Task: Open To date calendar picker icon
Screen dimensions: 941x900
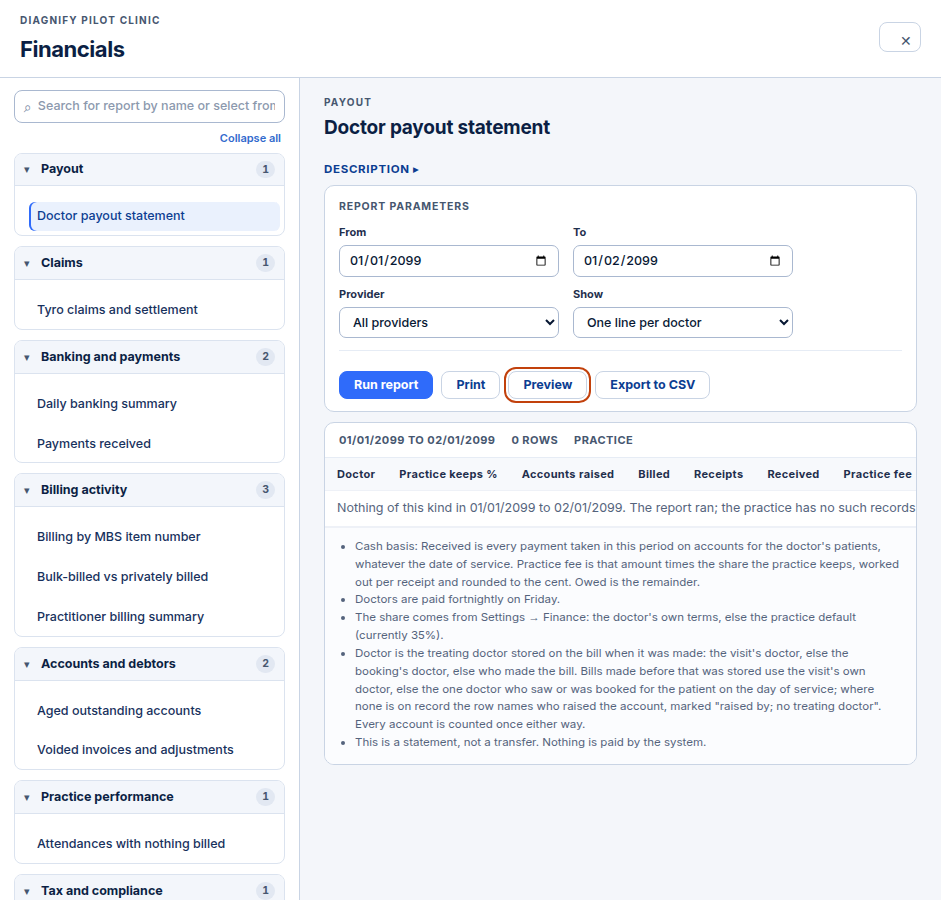Action: click(775, 261)
